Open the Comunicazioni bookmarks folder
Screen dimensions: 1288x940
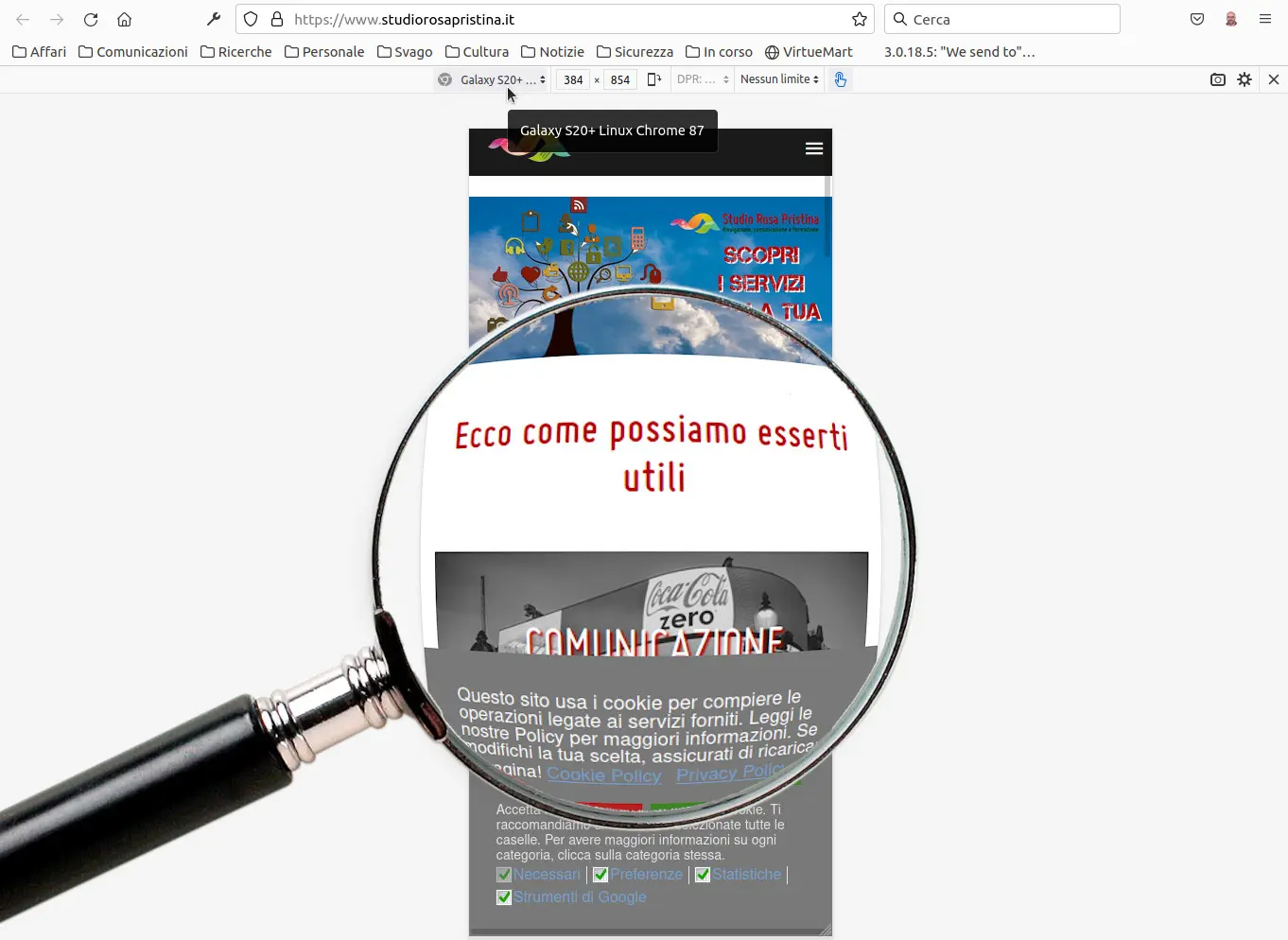tap(132, 52)
